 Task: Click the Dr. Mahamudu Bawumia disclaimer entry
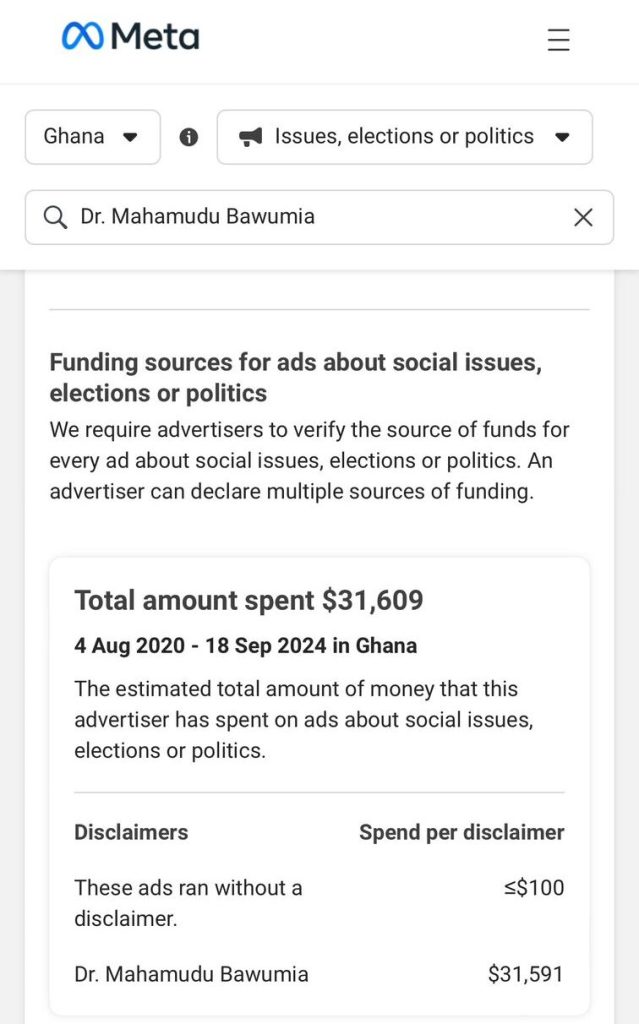tap(191, 974)
